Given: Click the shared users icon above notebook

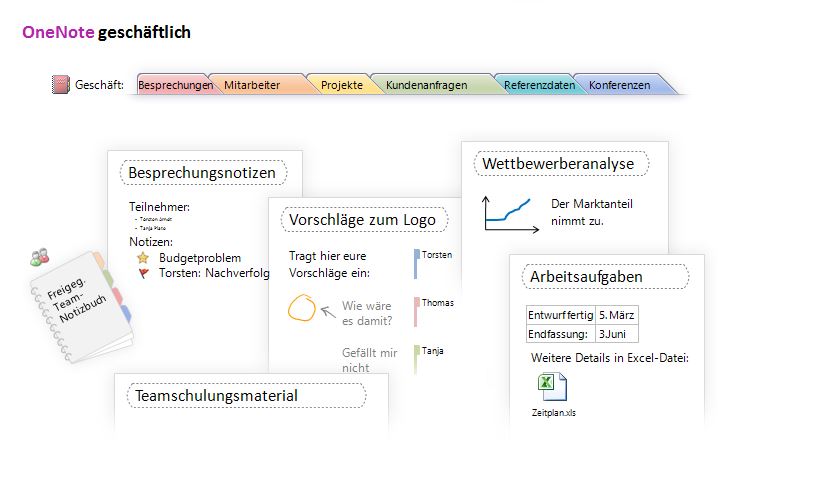Looking at the screenshot, I should (40, 257).
